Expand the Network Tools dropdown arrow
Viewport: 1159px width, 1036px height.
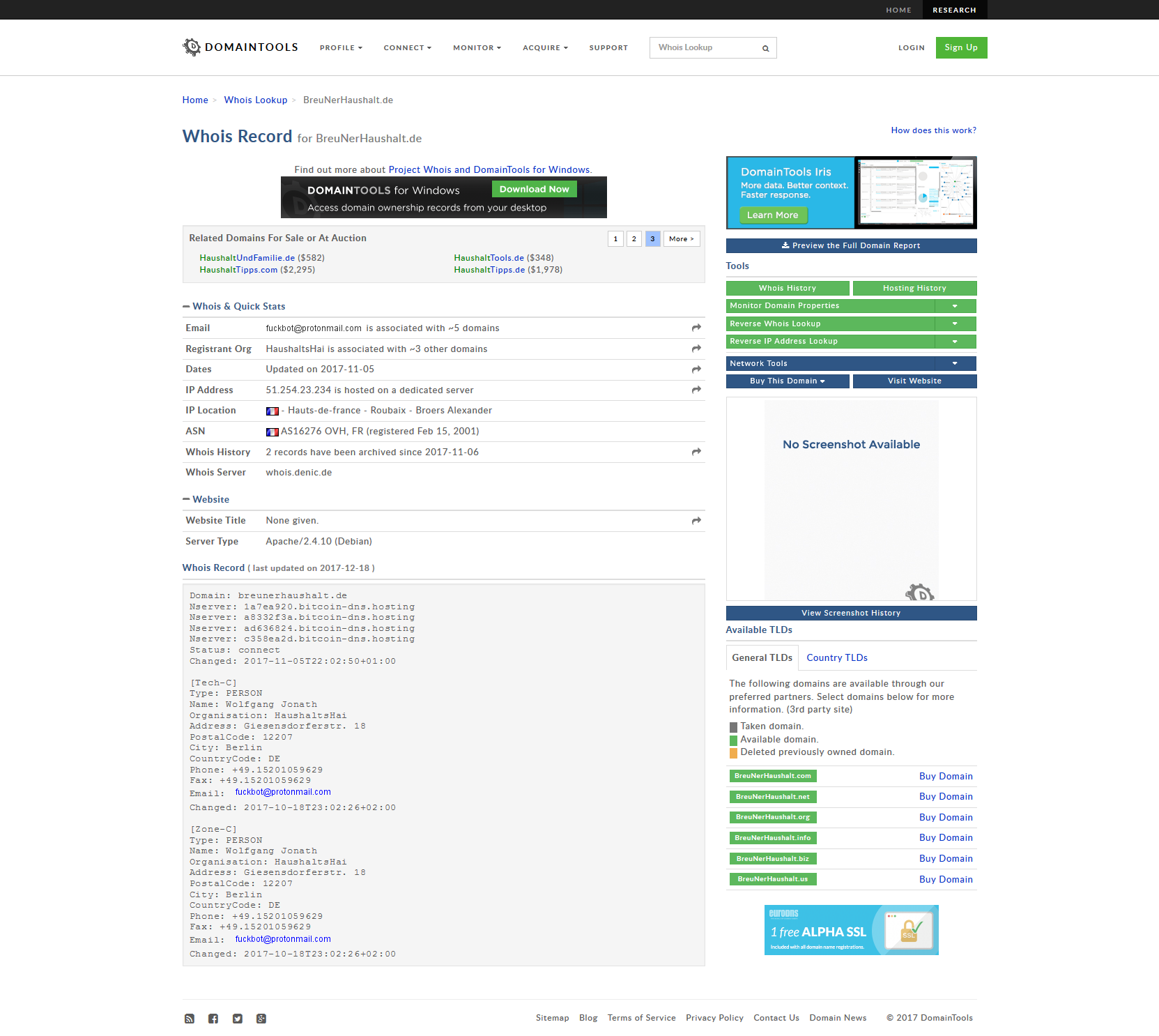[x=955, y=363]
